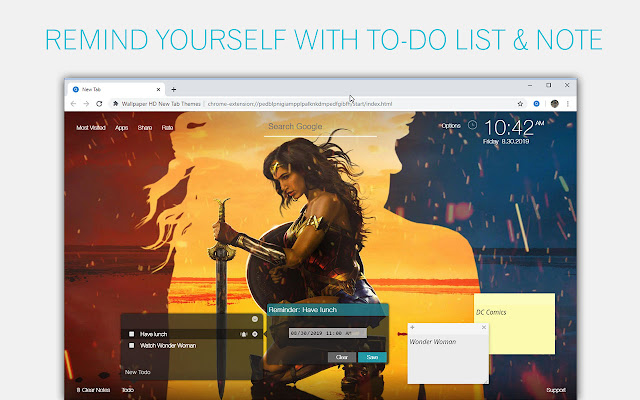
Task: Add a note with the plus icon
Action: click(x=412, y=327)
